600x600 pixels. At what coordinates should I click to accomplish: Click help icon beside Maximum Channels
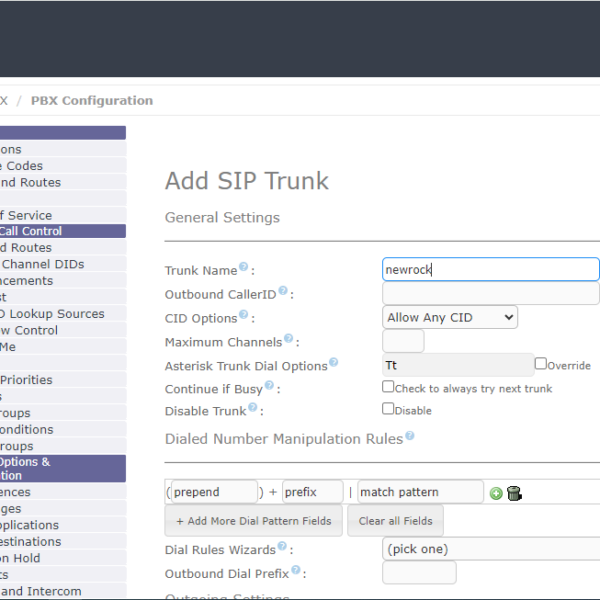(x=289, y=340)
